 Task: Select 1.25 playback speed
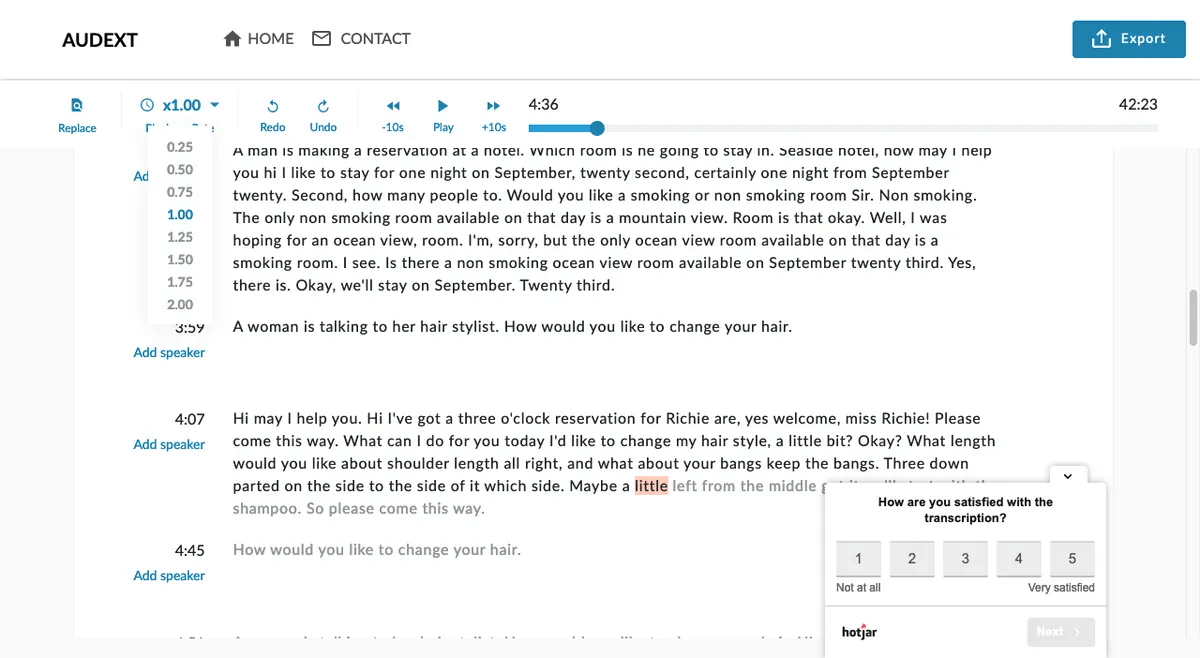pos(180,237)
